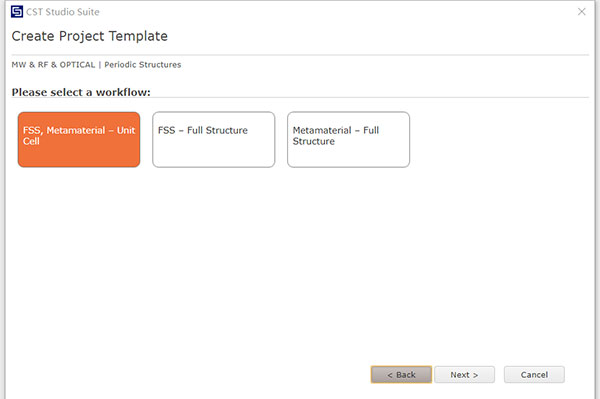Click the CST Studio Suite title text

tap(63, 12)
